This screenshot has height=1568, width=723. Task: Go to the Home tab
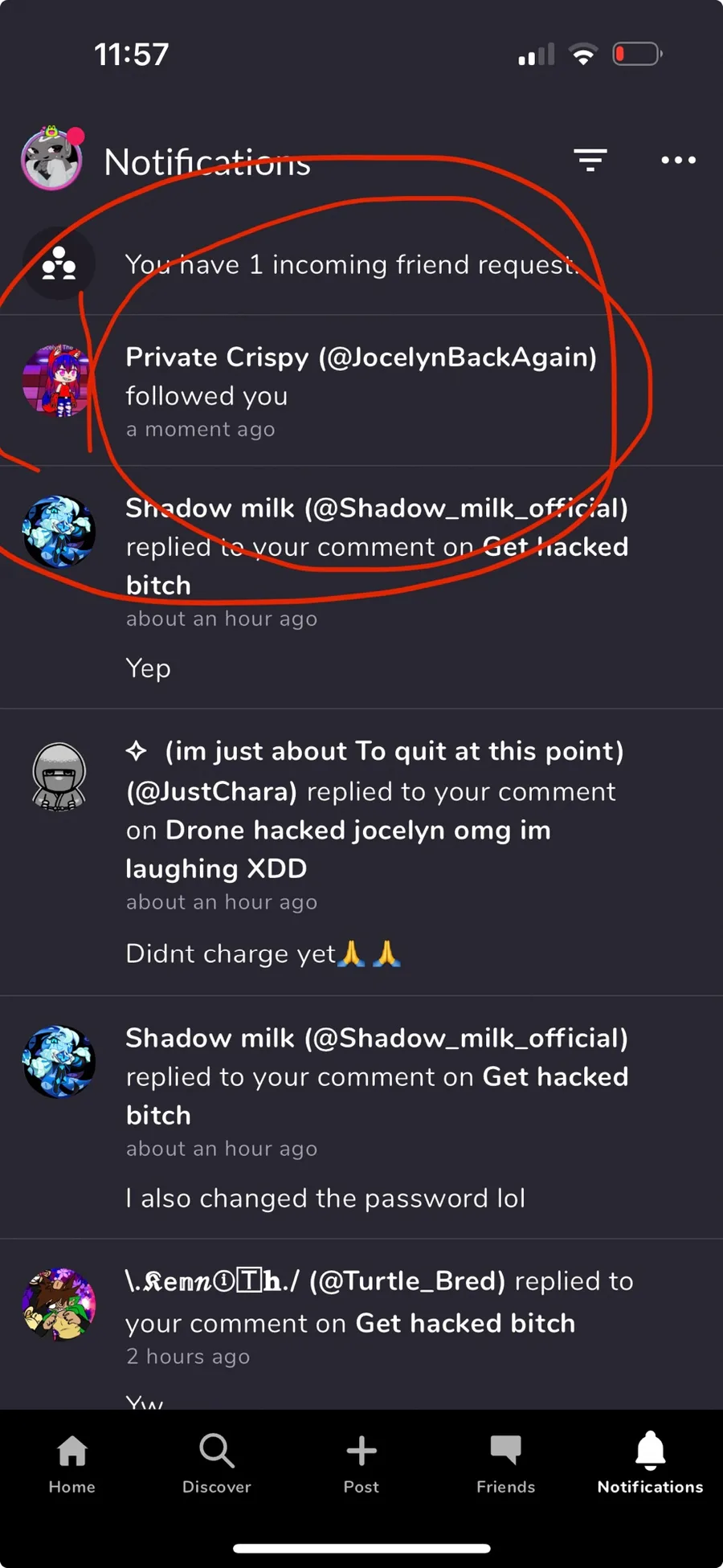[x=72, y=1464]
